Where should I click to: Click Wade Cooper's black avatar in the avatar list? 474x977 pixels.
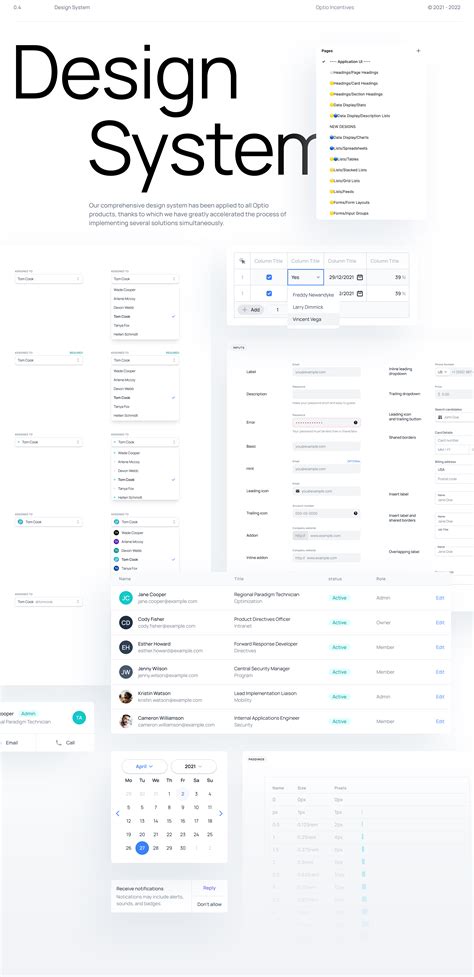pos(116,533)
